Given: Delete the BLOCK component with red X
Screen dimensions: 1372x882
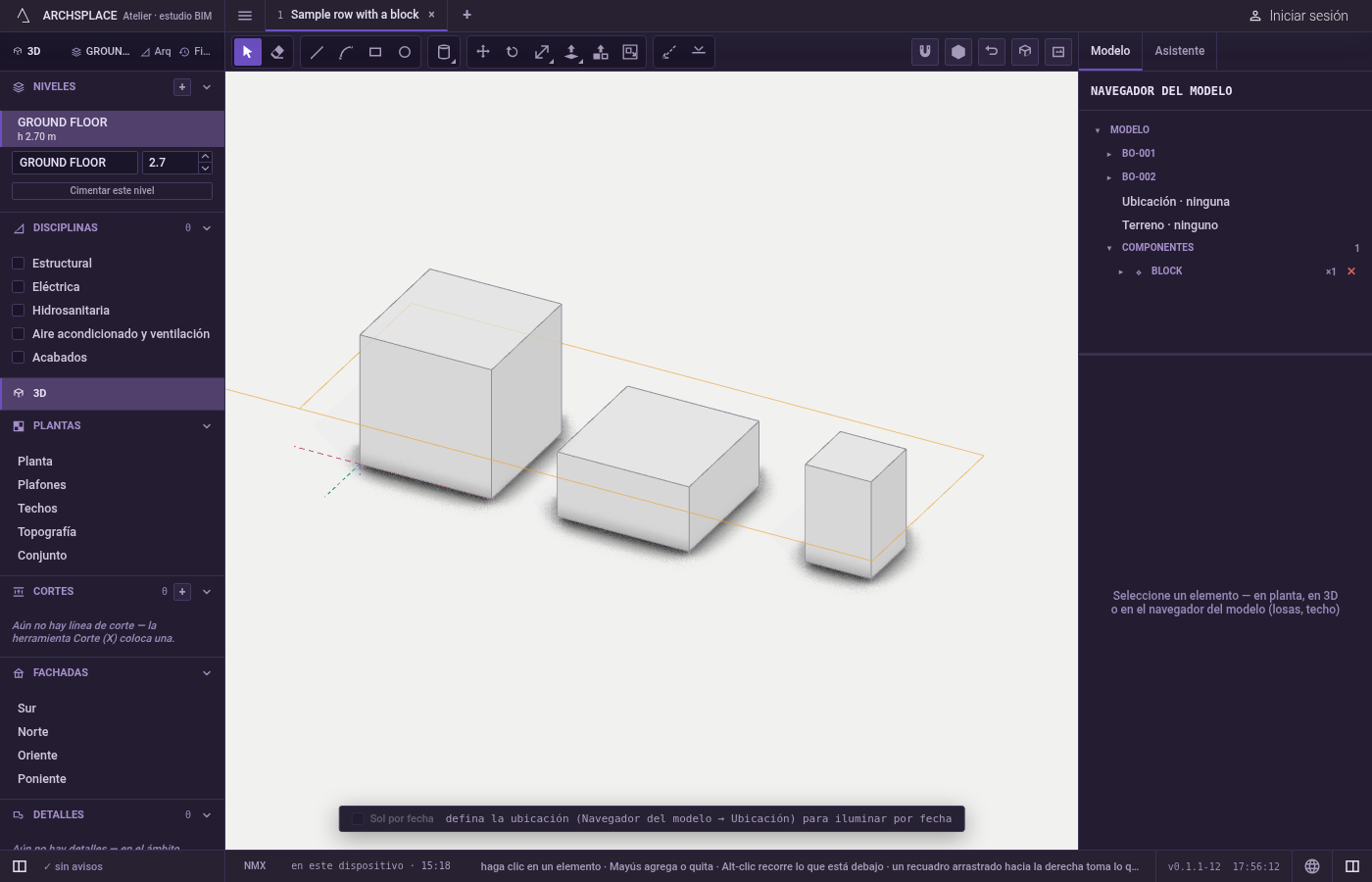Looking at the screenshot, I should pyautogui.click(x=1351, y=271).
